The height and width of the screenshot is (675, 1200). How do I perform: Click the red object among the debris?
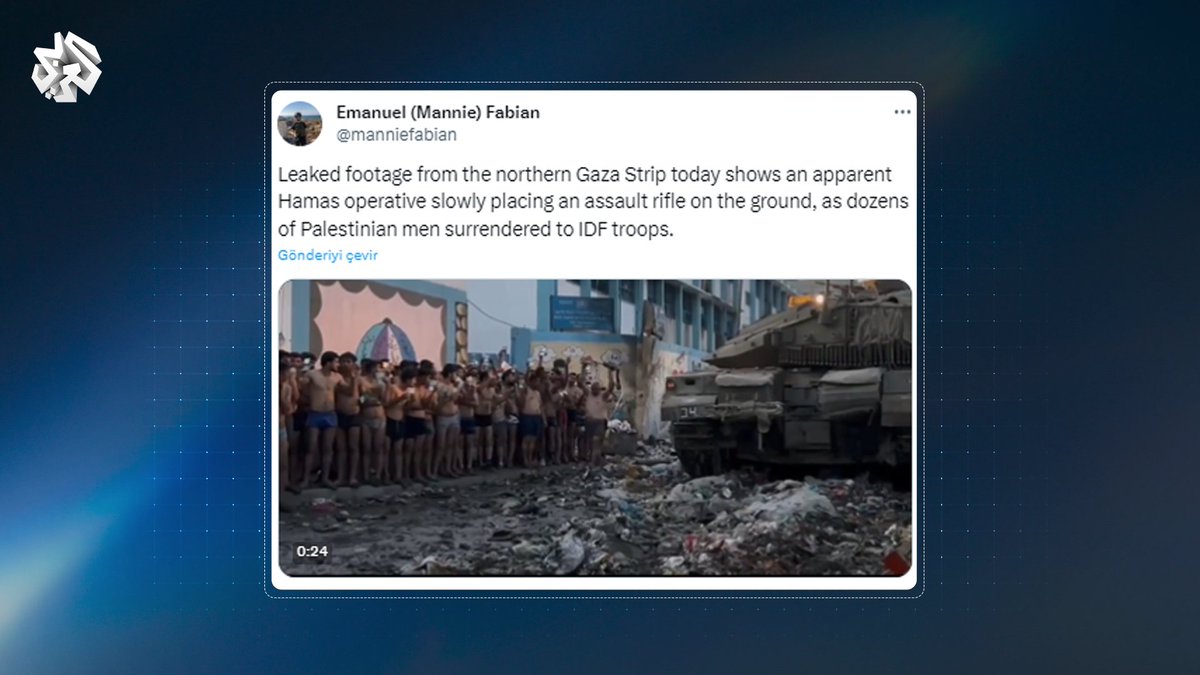pyautogui.click(x=897, y=562)
